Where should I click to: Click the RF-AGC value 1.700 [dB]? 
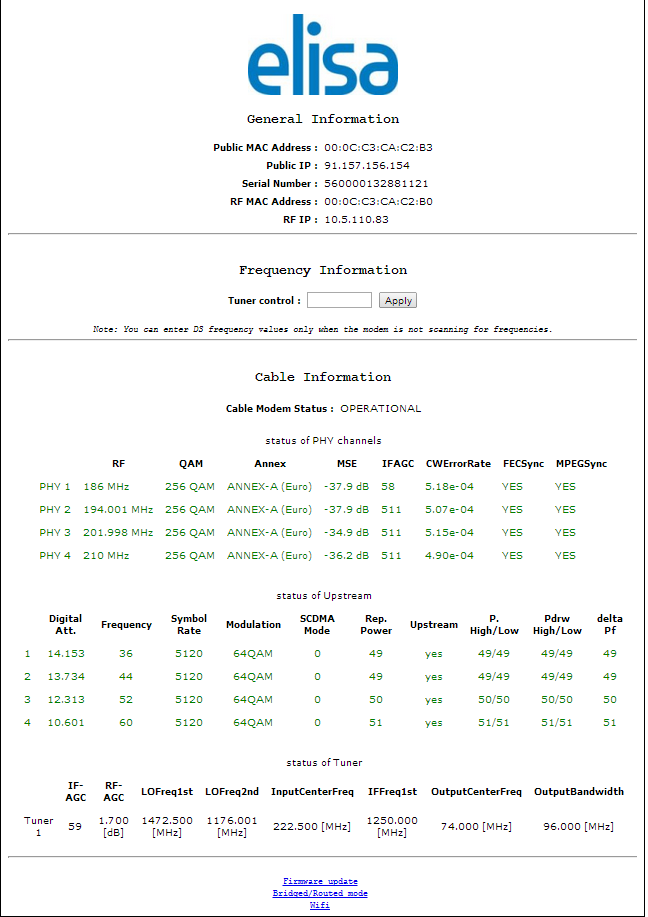point(113,826)
